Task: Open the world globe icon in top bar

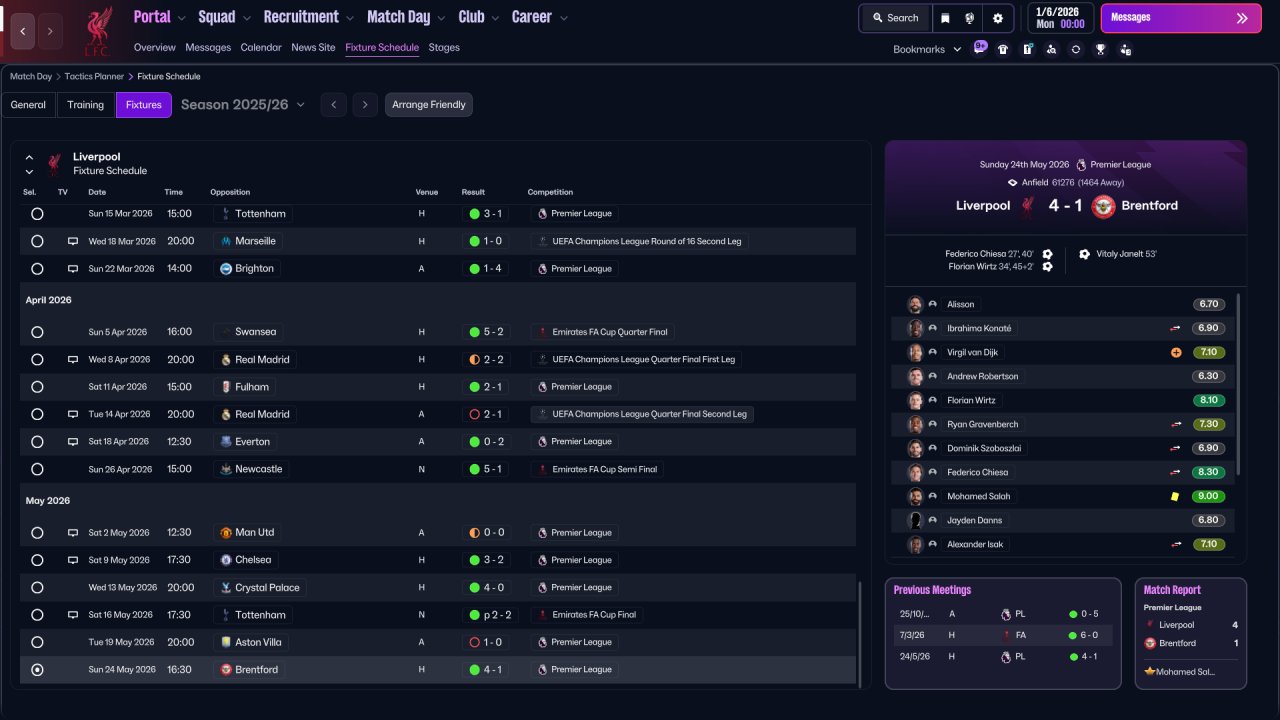Action: tap(970, 18)
